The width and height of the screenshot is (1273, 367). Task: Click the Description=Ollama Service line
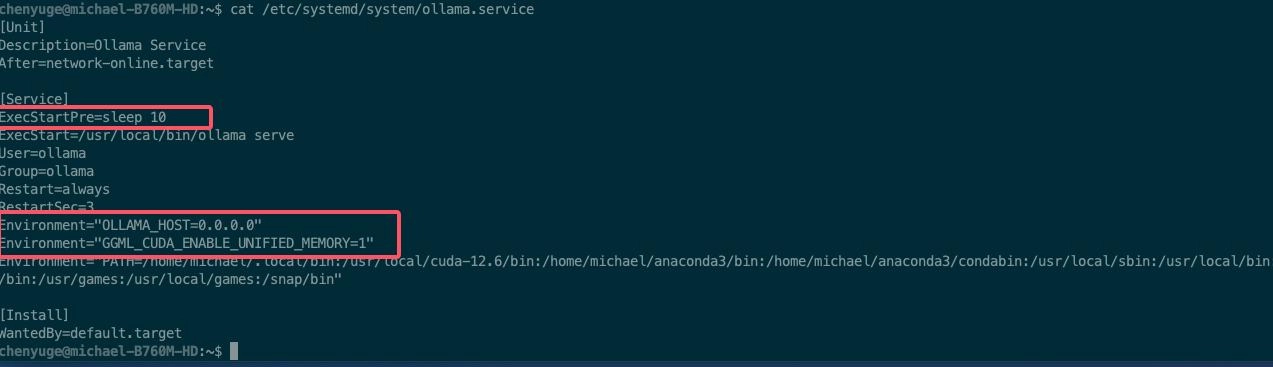pos(103,45)
